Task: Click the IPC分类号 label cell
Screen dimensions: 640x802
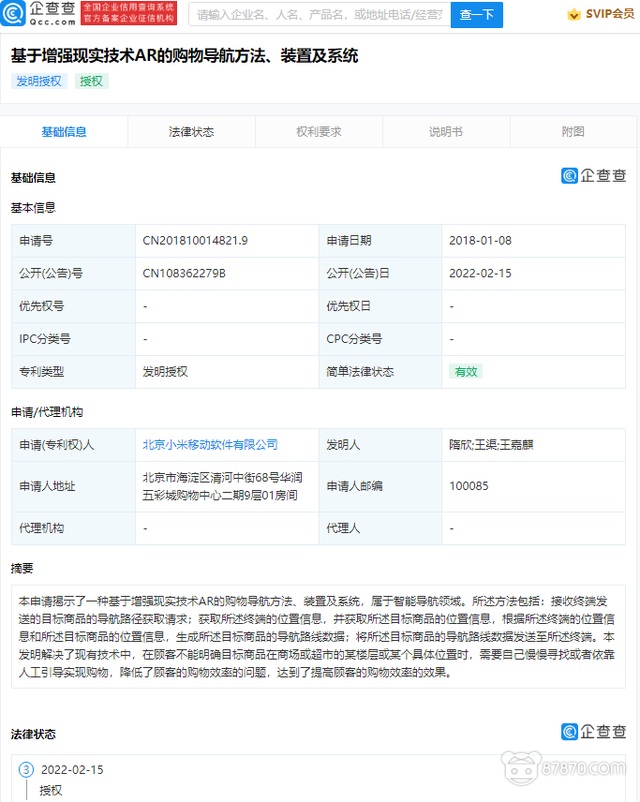Action: 73,339
